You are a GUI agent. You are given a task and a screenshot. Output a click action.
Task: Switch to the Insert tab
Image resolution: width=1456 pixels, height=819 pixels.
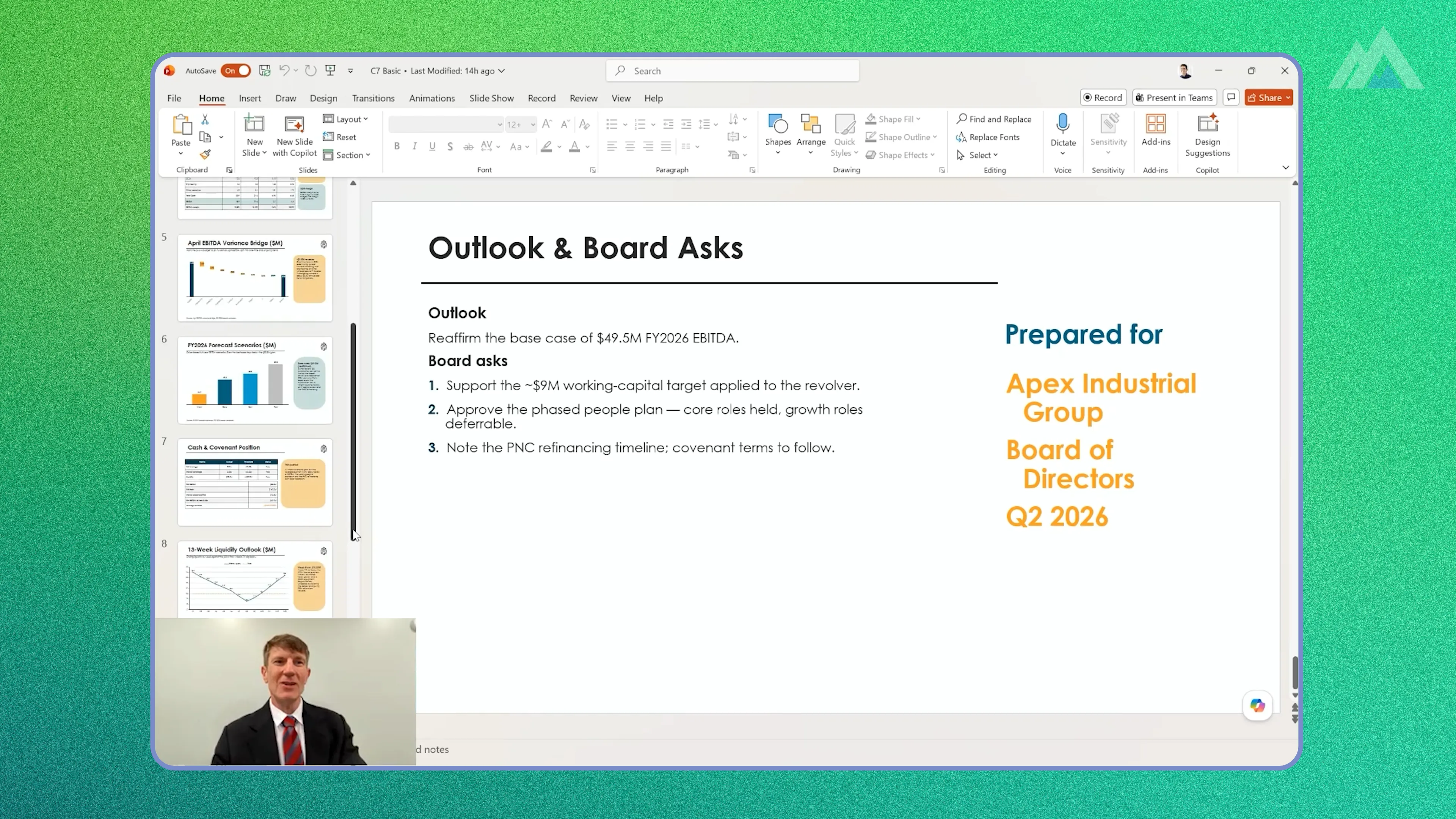pos(250,98)
